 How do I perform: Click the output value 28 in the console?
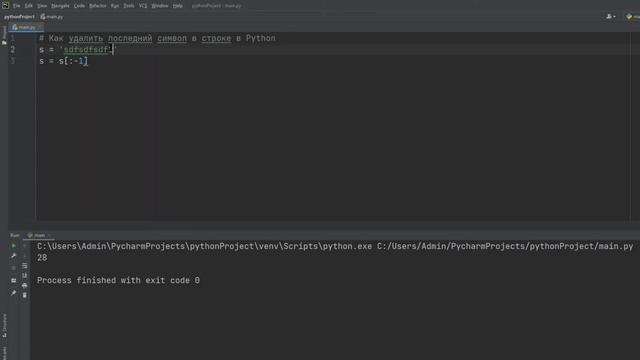pos(42,258)
